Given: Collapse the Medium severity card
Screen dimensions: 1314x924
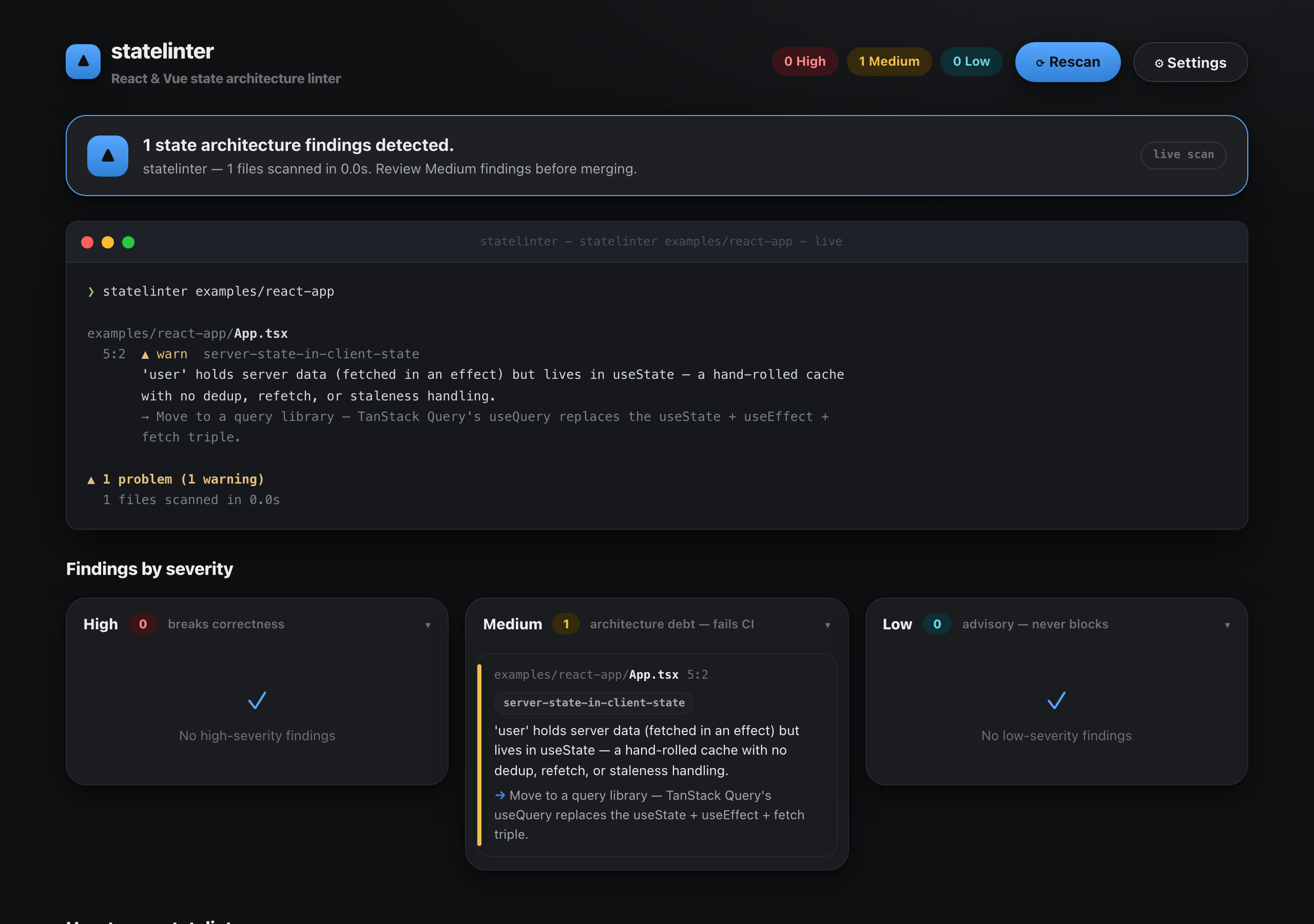Looking at the screenshot, I should tap(827, 625).
